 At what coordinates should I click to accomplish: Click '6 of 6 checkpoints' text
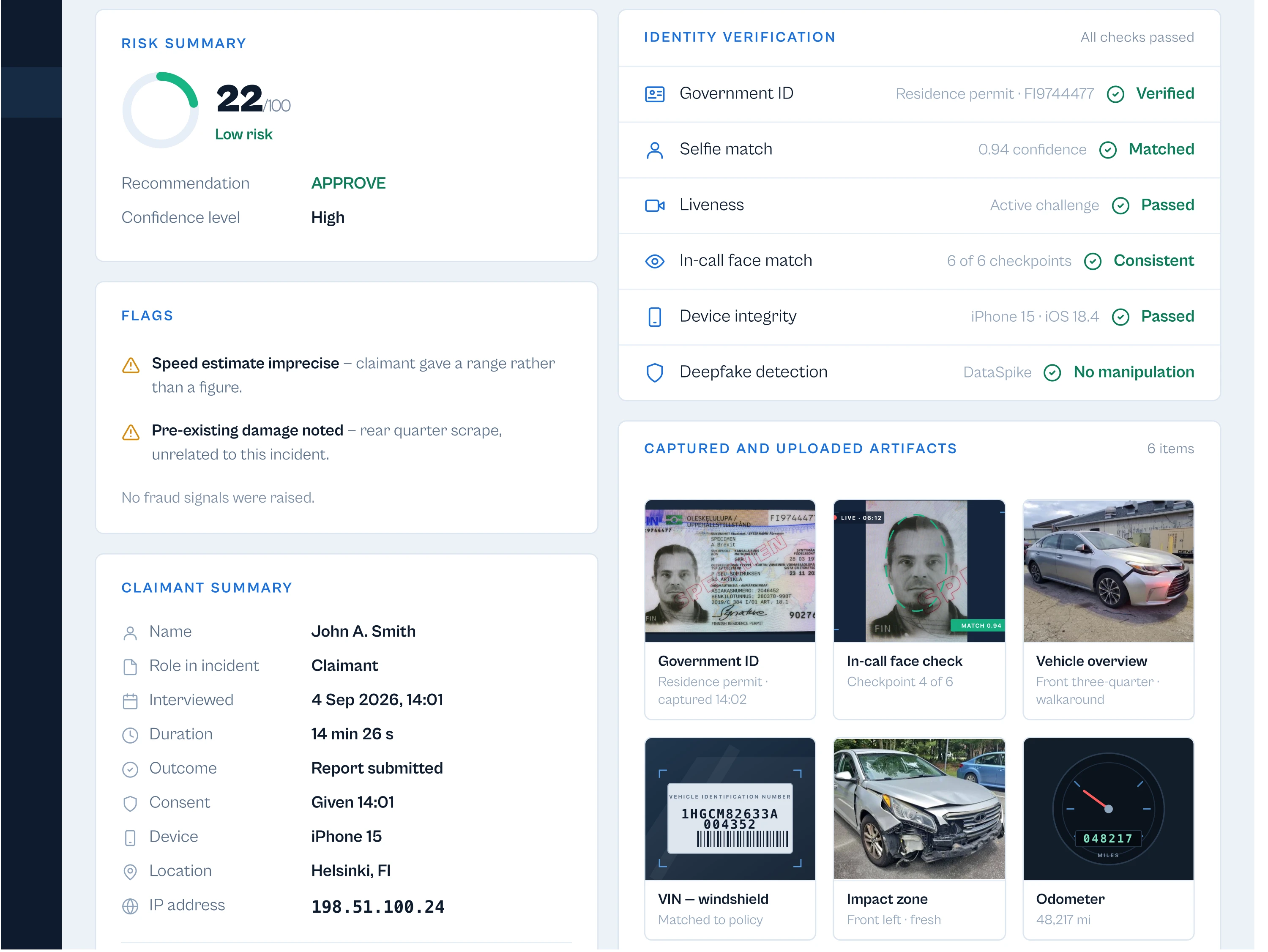tap(1009, 262)
